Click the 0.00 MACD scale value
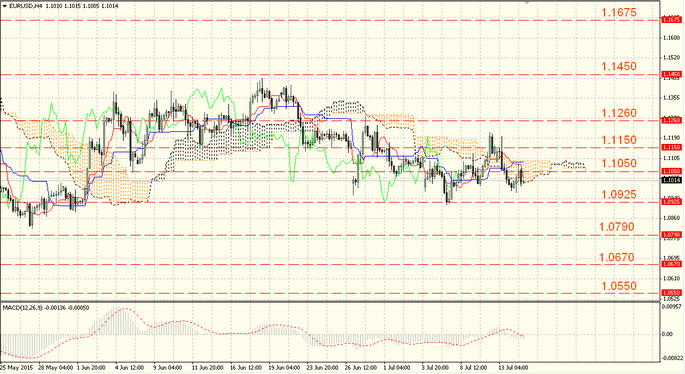 point(668,334)
